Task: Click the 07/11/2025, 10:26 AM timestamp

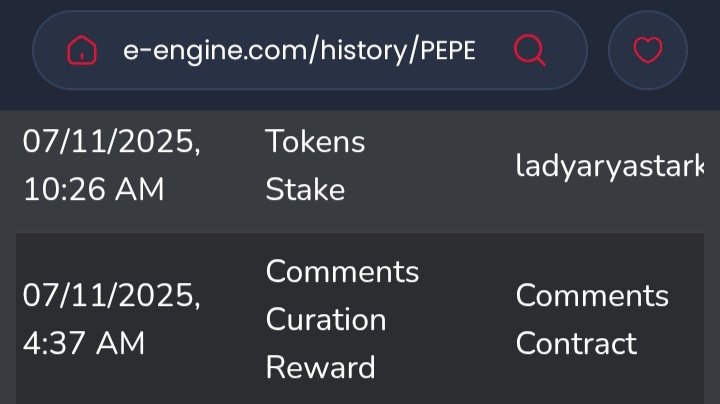Action: [x=112, y=165]
